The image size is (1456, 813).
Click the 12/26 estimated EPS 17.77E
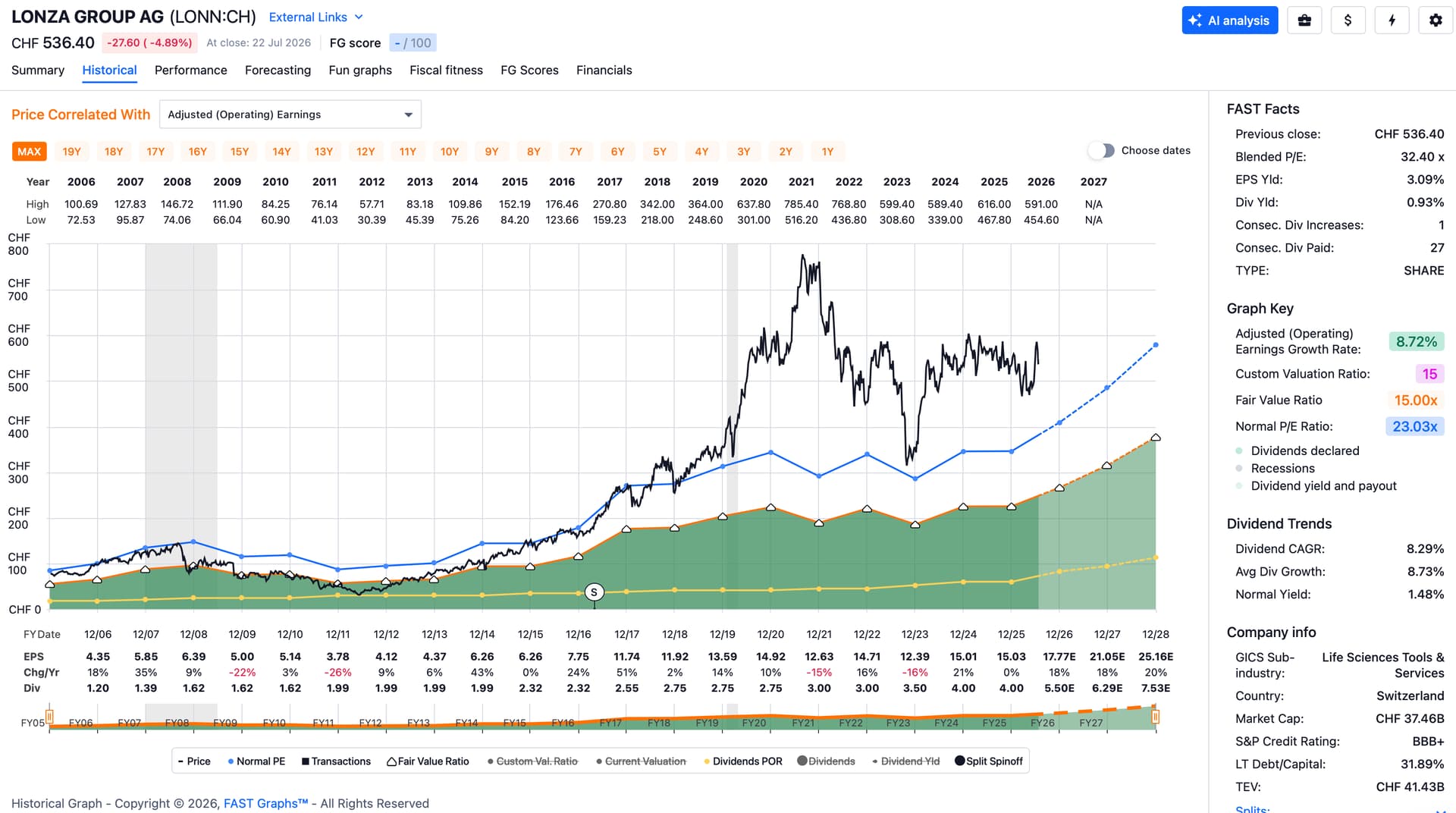[x=1059, y=657]
